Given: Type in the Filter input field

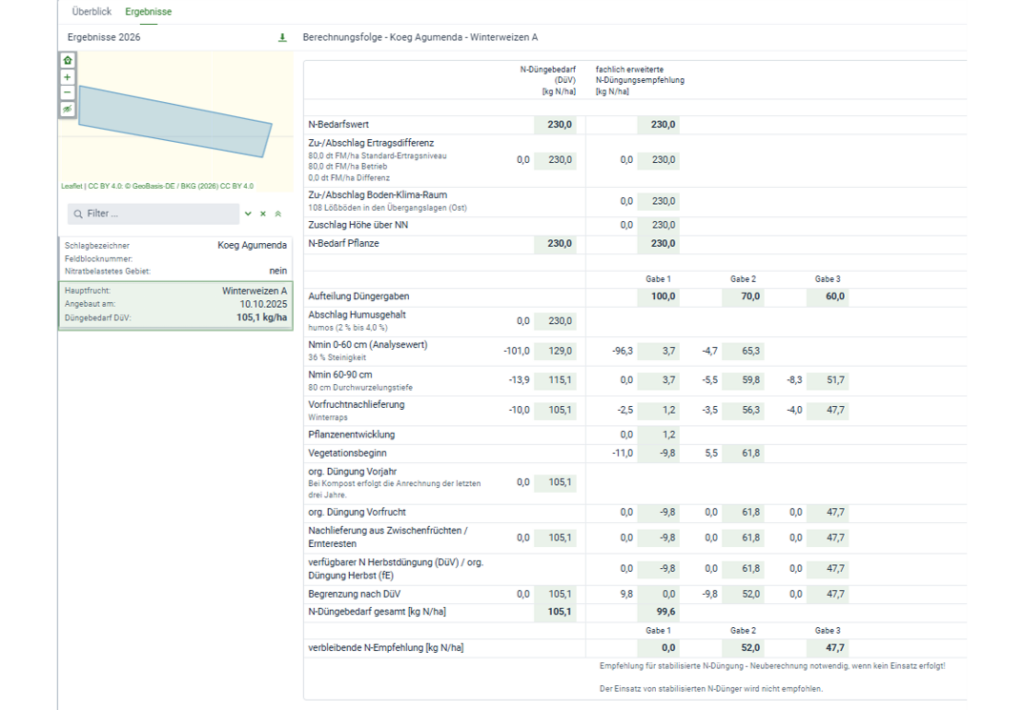Looking at the screenshot, I should coord(160,214).
